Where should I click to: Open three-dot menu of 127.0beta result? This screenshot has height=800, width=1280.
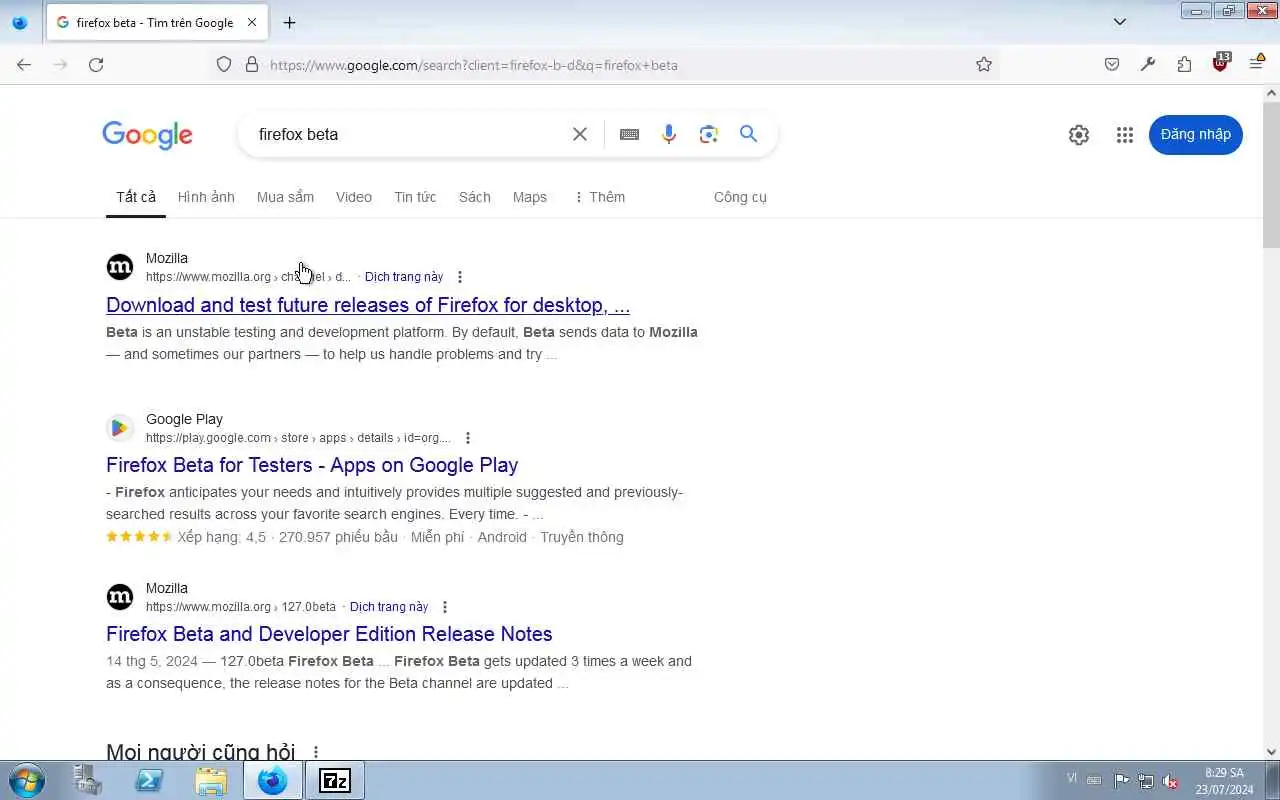point(445,607)
